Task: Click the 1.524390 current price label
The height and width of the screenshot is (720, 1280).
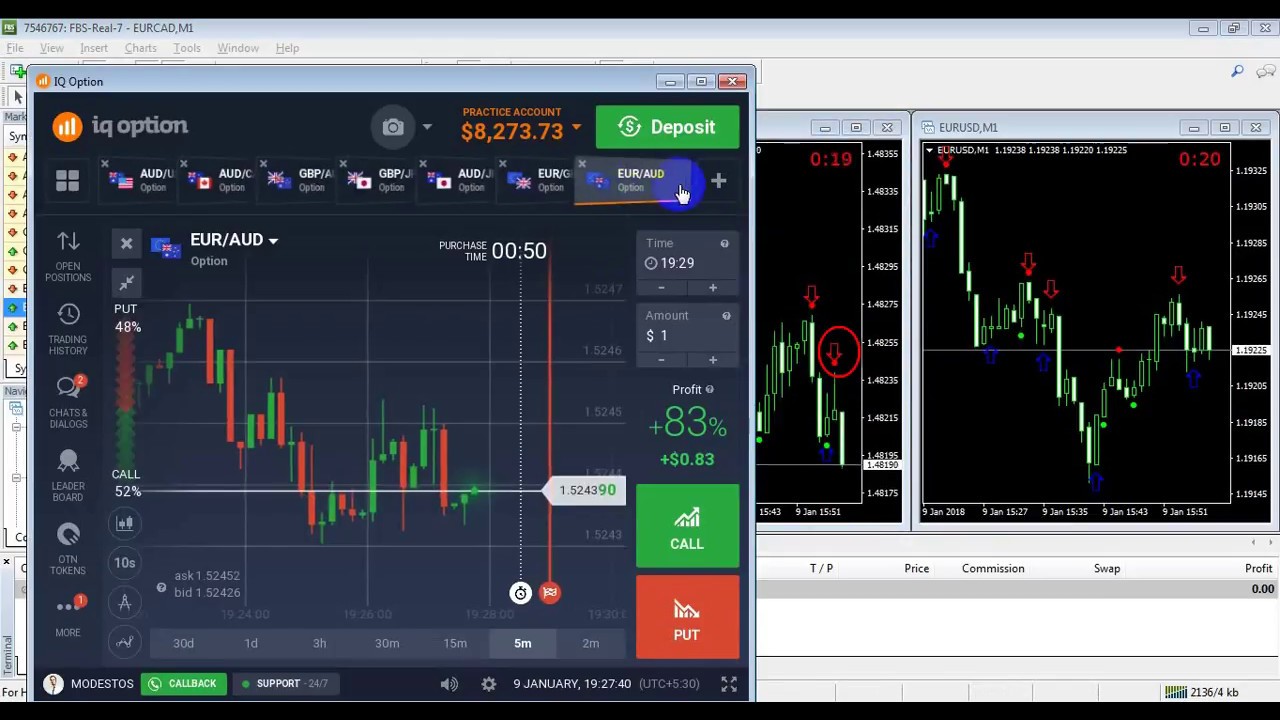Action: [585, 490]
